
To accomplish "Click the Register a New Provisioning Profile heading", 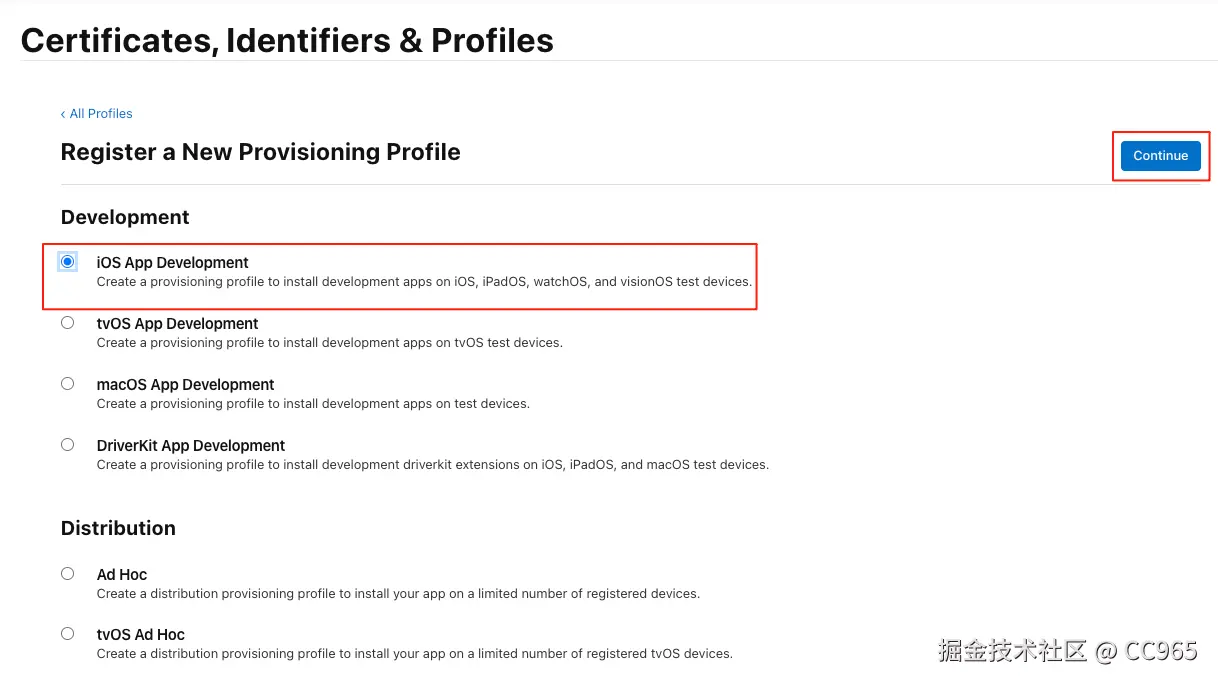I will click(260, 152).
